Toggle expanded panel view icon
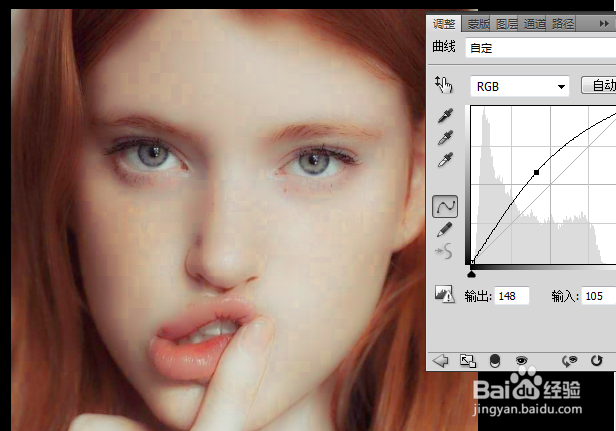Image resolution: width=616 pixels, height=431 pixels. pyautogui.click(x=468, y=361)
